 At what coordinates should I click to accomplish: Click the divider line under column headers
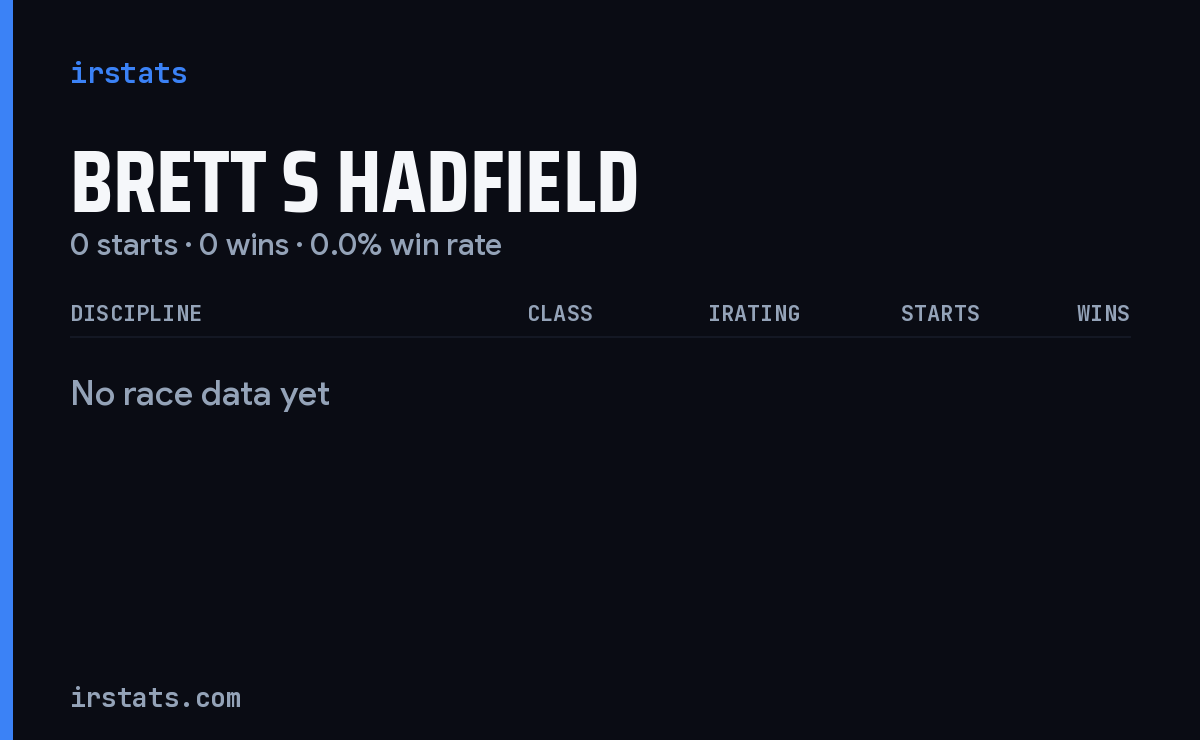tap(600, 337)
